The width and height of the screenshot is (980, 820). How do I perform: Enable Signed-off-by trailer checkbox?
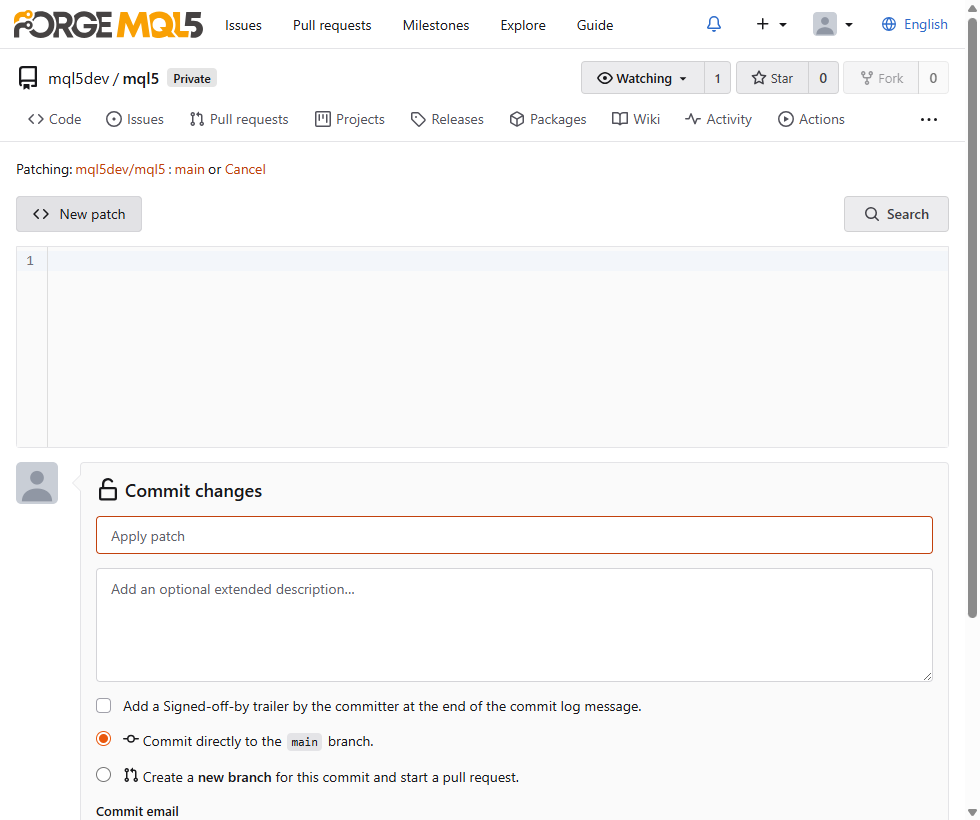point(104,706)
